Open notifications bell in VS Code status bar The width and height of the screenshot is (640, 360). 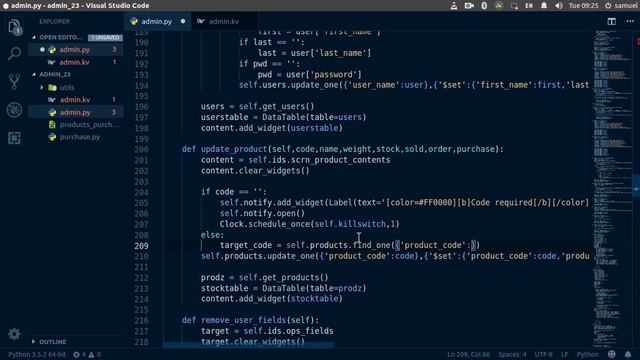point(628,354)
